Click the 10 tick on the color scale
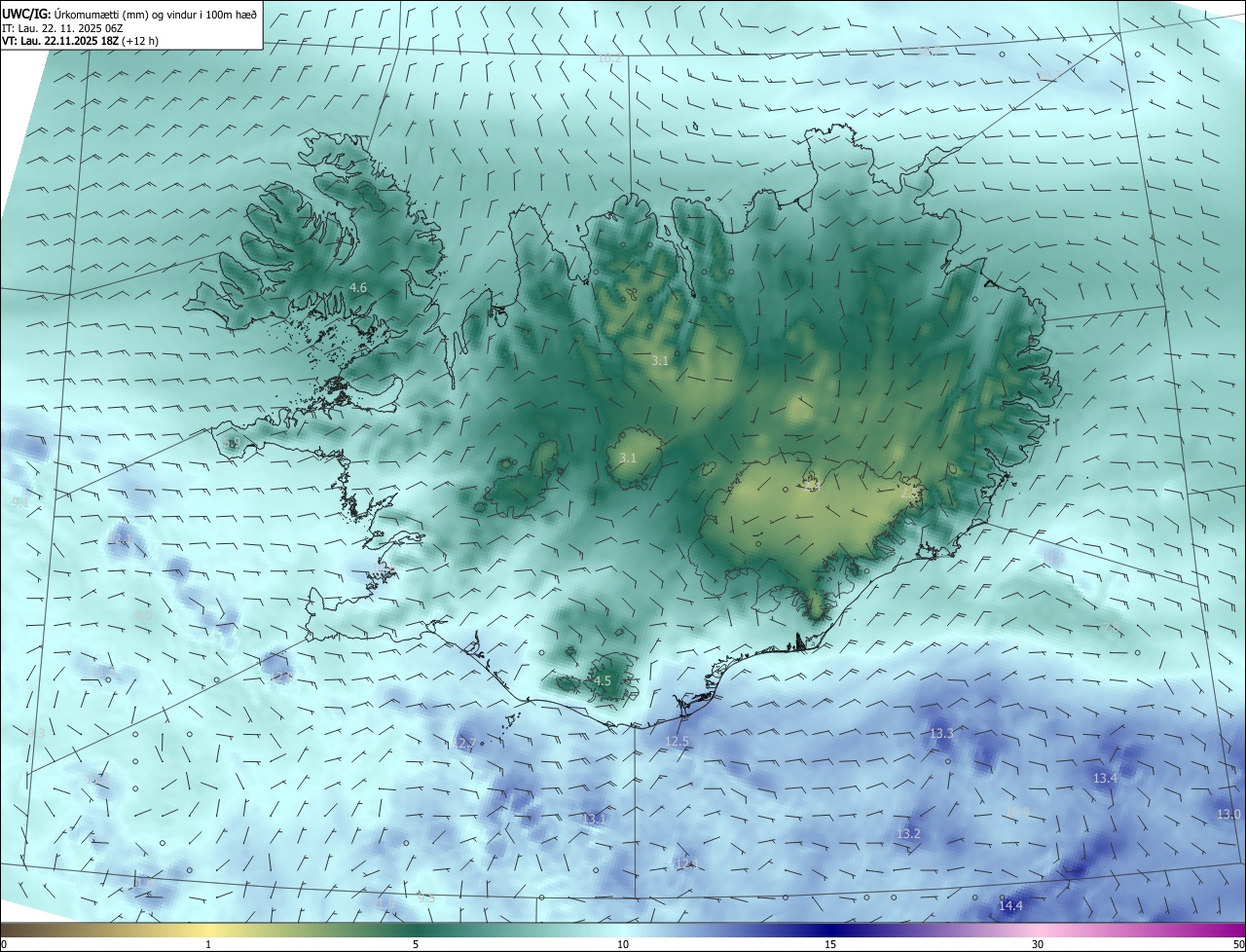 coord(623,944)
